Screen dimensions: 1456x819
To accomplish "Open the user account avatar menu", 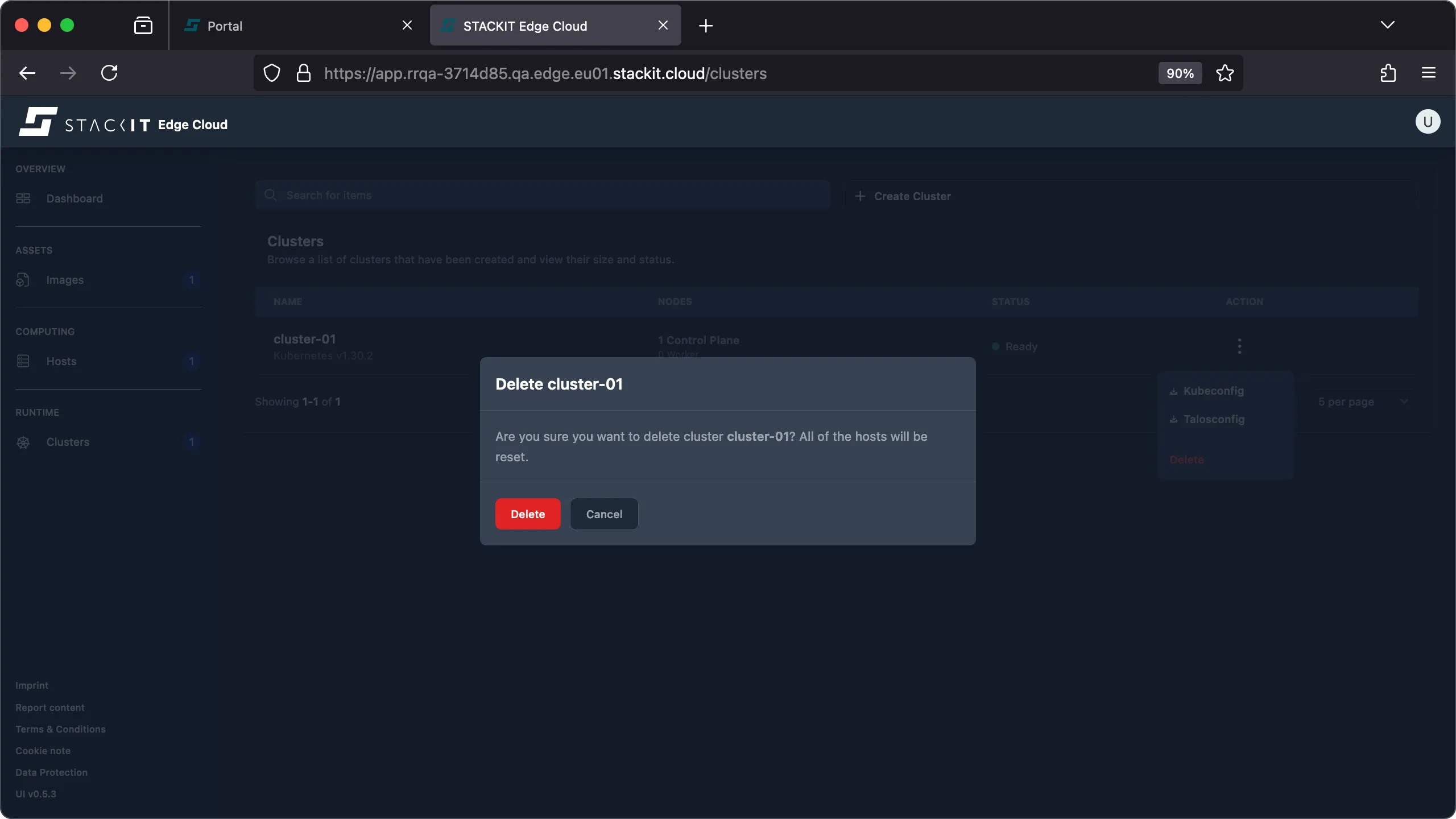I will pyautogui.click(x=1428, y=121).
